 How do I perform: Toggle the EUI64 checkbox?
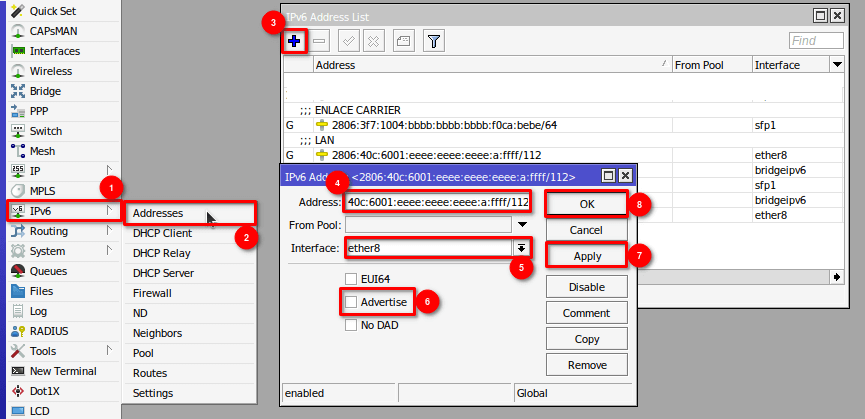tap(351, 278)
